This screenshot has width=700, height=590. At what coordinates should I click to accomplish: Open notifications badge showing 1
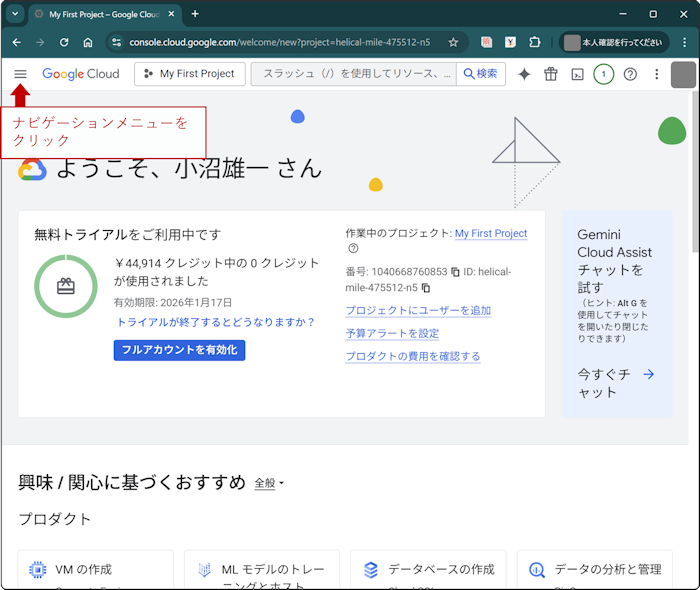click(x=603, y=74)
